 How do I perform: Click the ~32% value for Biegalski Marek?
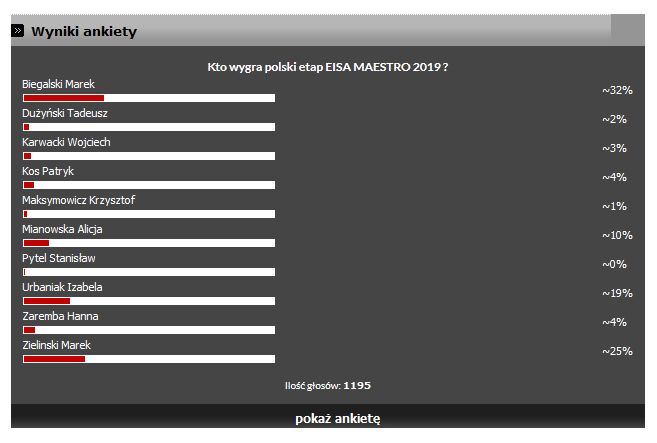(617, 90)
